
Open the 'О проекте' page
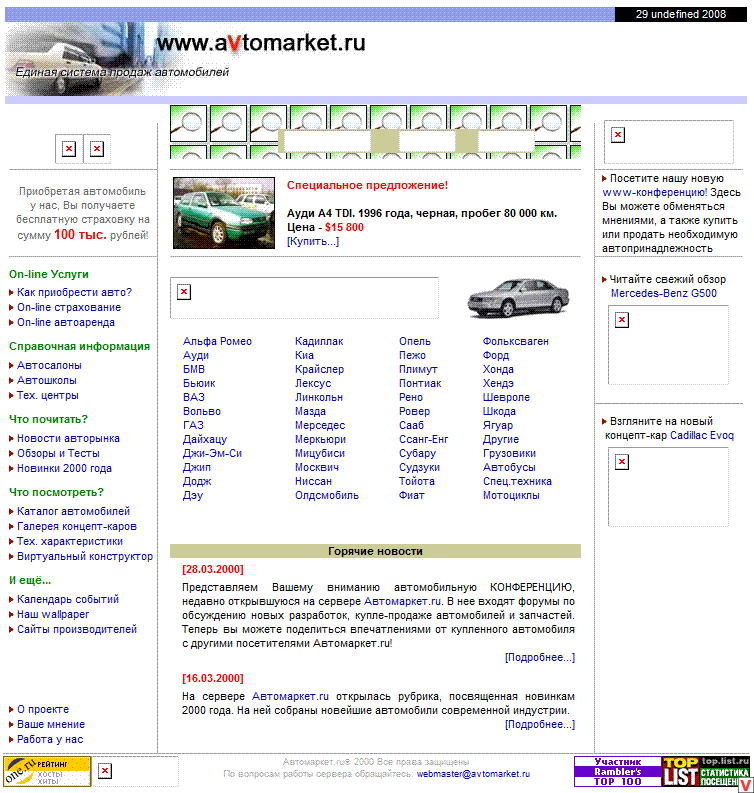tap(43, 710)
